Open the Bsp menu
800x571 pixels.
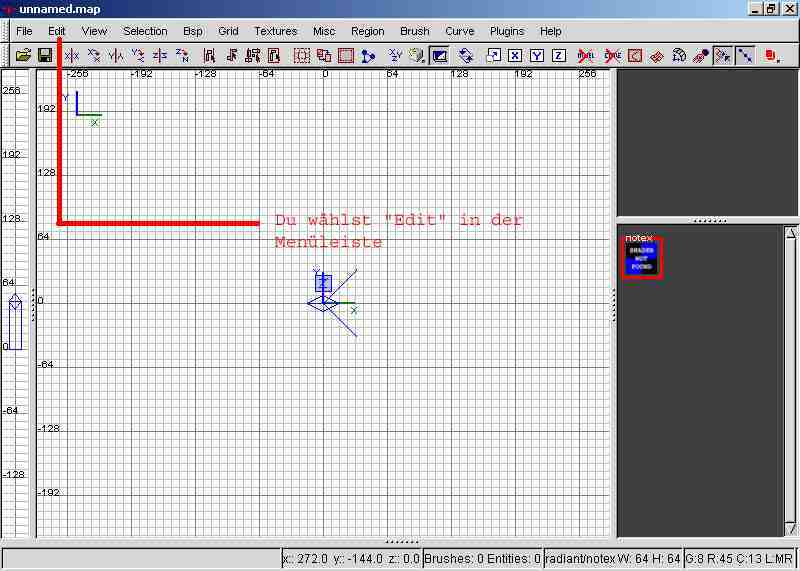coord(193,31)
